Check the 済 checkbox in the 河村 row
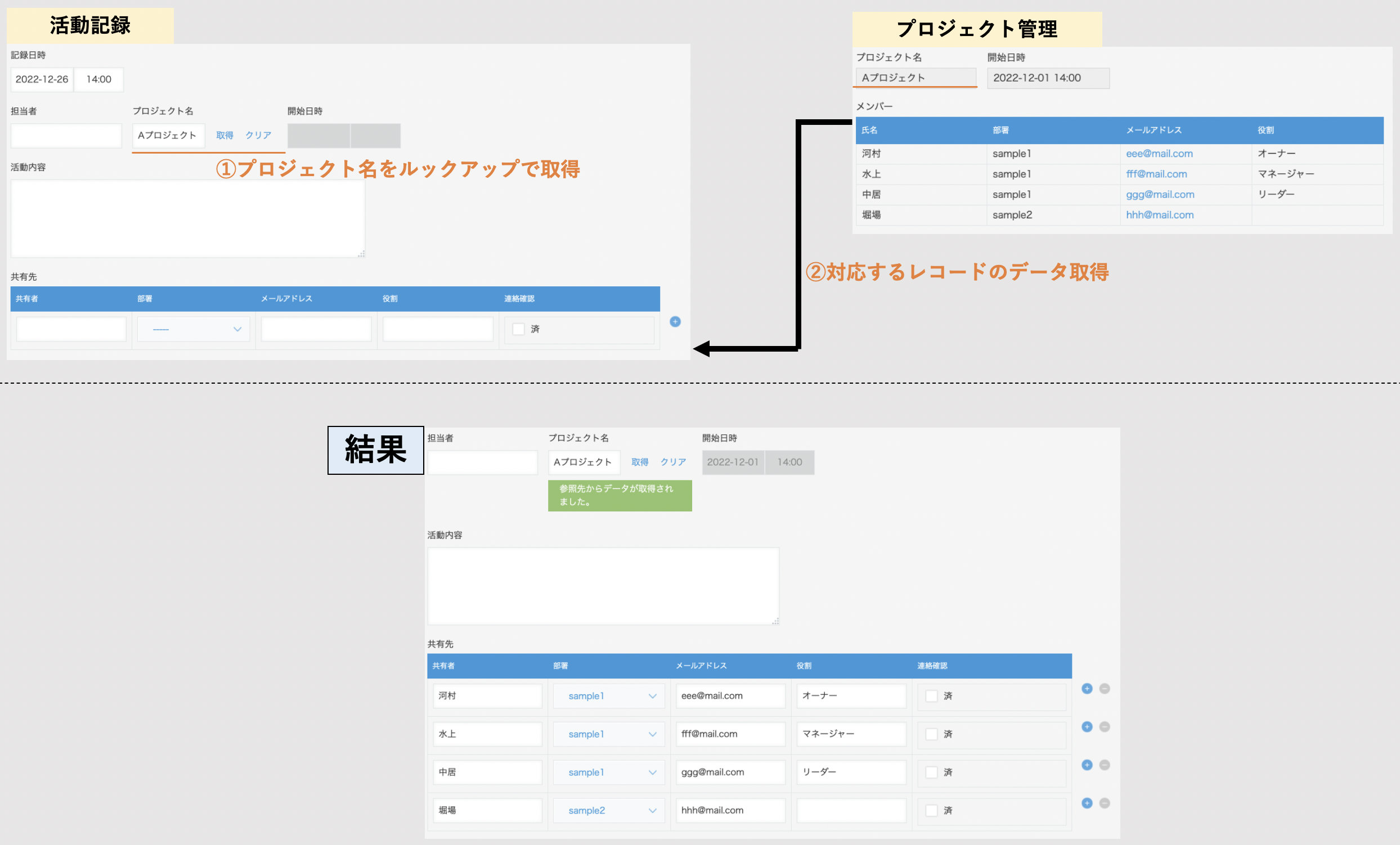This screenshot has height=845, width=1400. coord(931,696)
